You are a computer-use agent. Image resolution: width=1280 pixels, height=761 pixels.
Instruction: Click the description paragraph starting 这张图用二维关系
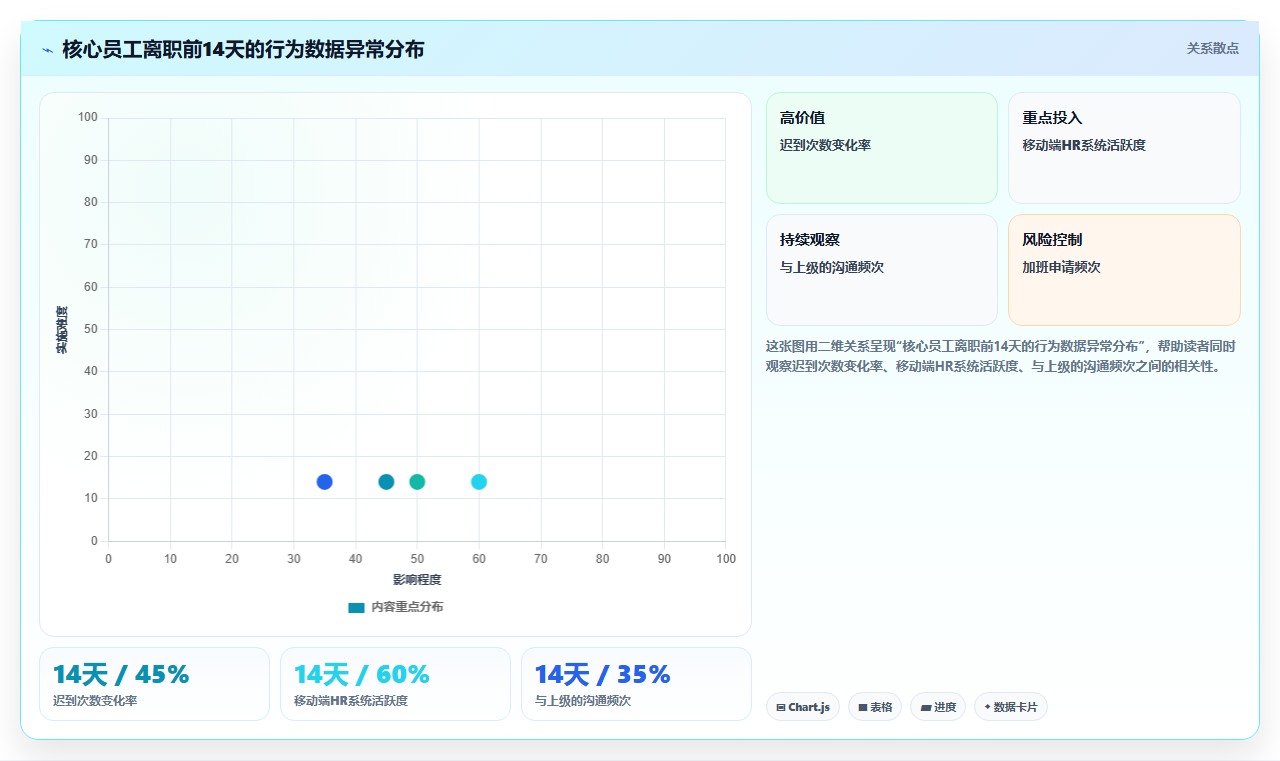(1001, 356)
